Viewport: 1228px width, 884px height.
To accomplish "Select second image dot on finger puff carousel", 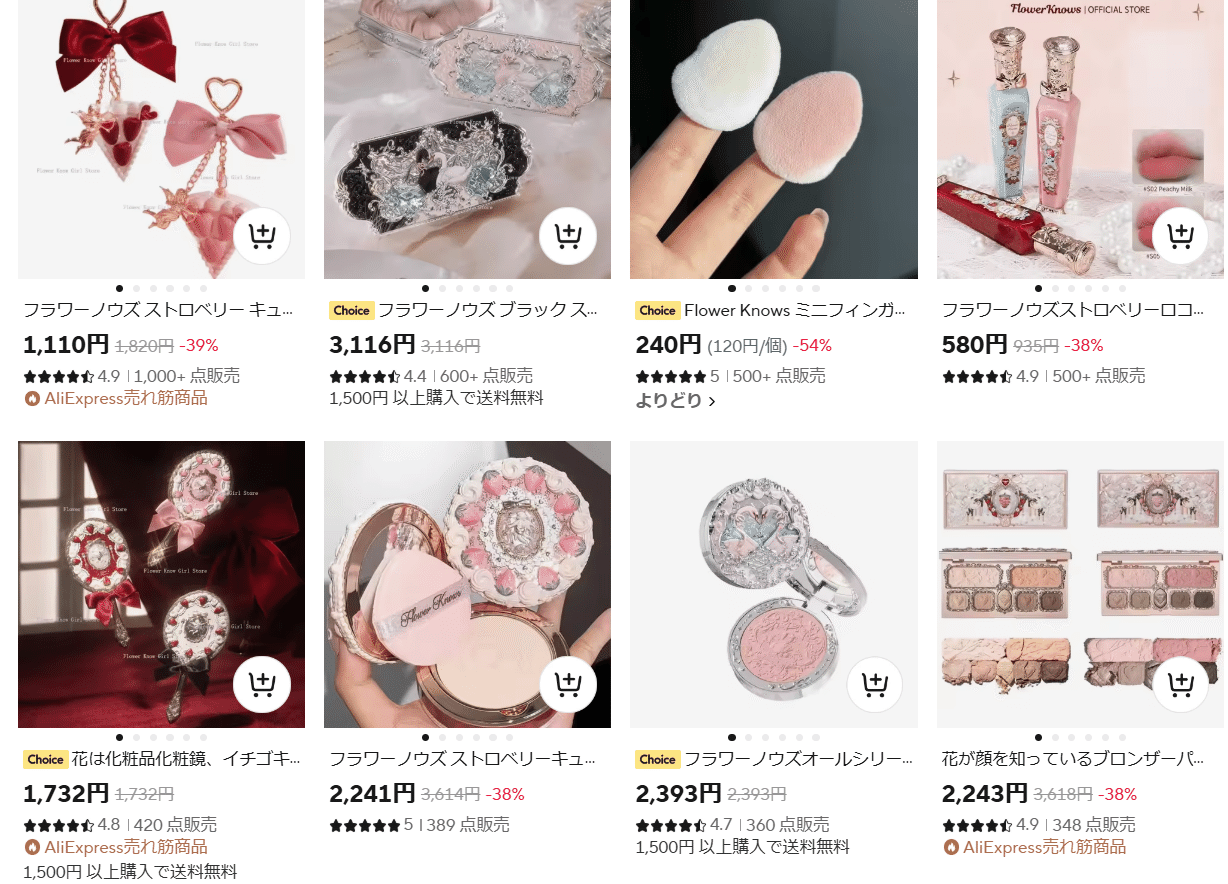I will pos(749,288).
